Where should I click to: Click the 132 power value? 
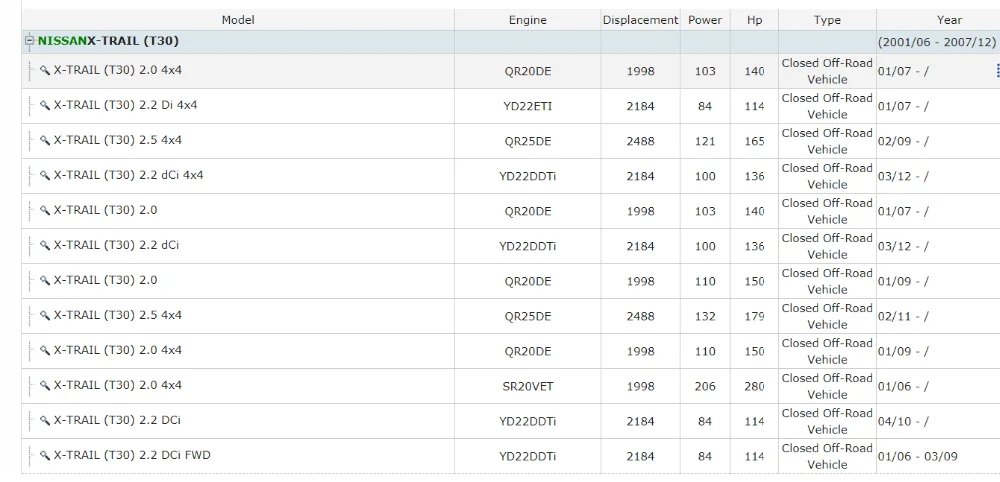click(705, 316)
